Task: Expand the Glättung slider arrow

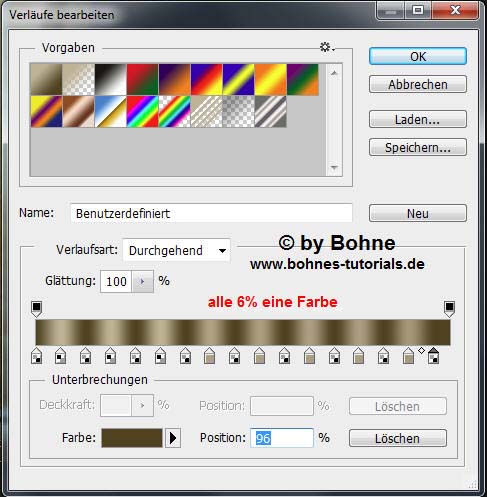Action: (143, 282)
